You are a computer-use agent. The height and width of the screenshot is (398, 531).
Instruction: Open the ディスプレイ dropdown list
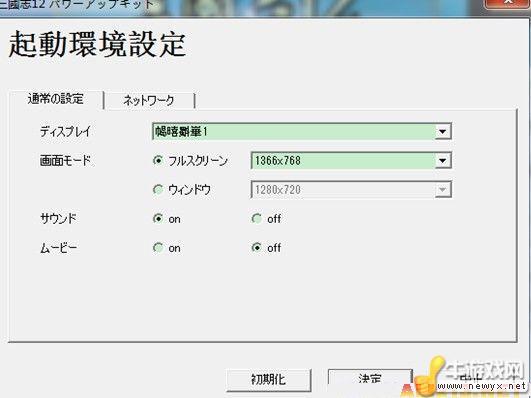pyautogui.click(x=443, y=131)
